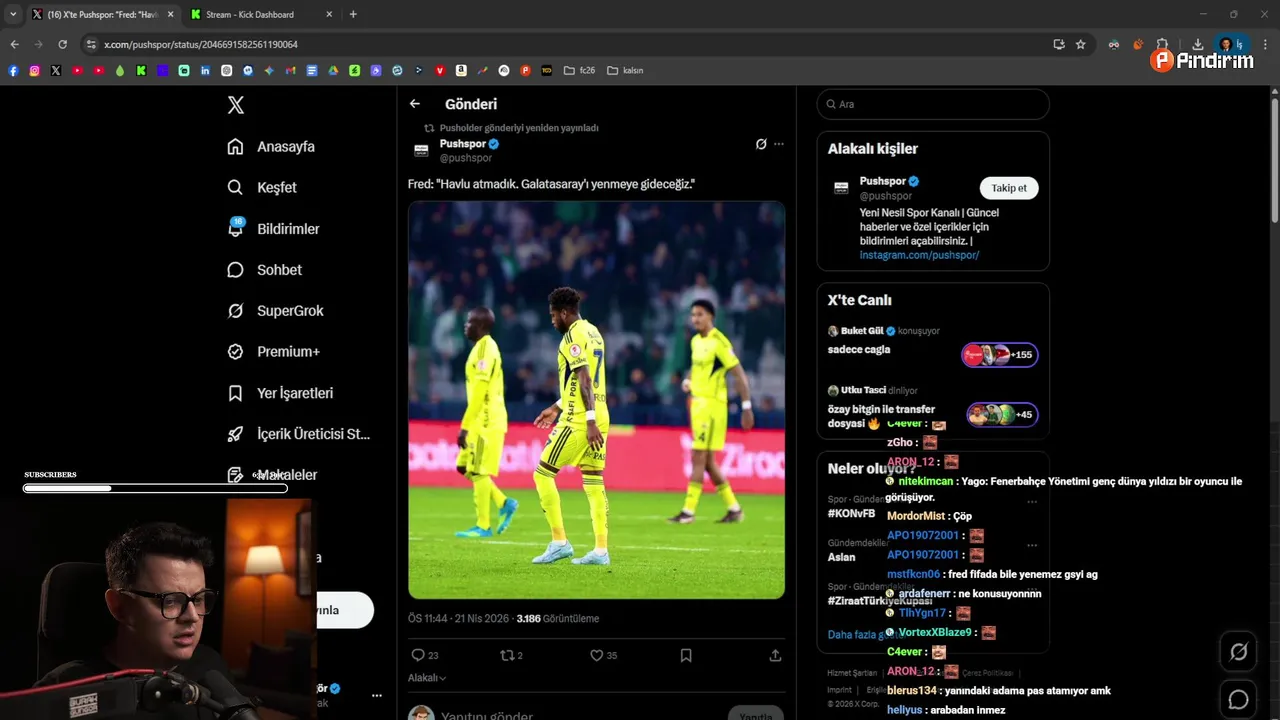The height and width of the screenshot is (720, 1280).
Task: Open Bildirimler notifications in the sidebar
Action: [274, 229]
